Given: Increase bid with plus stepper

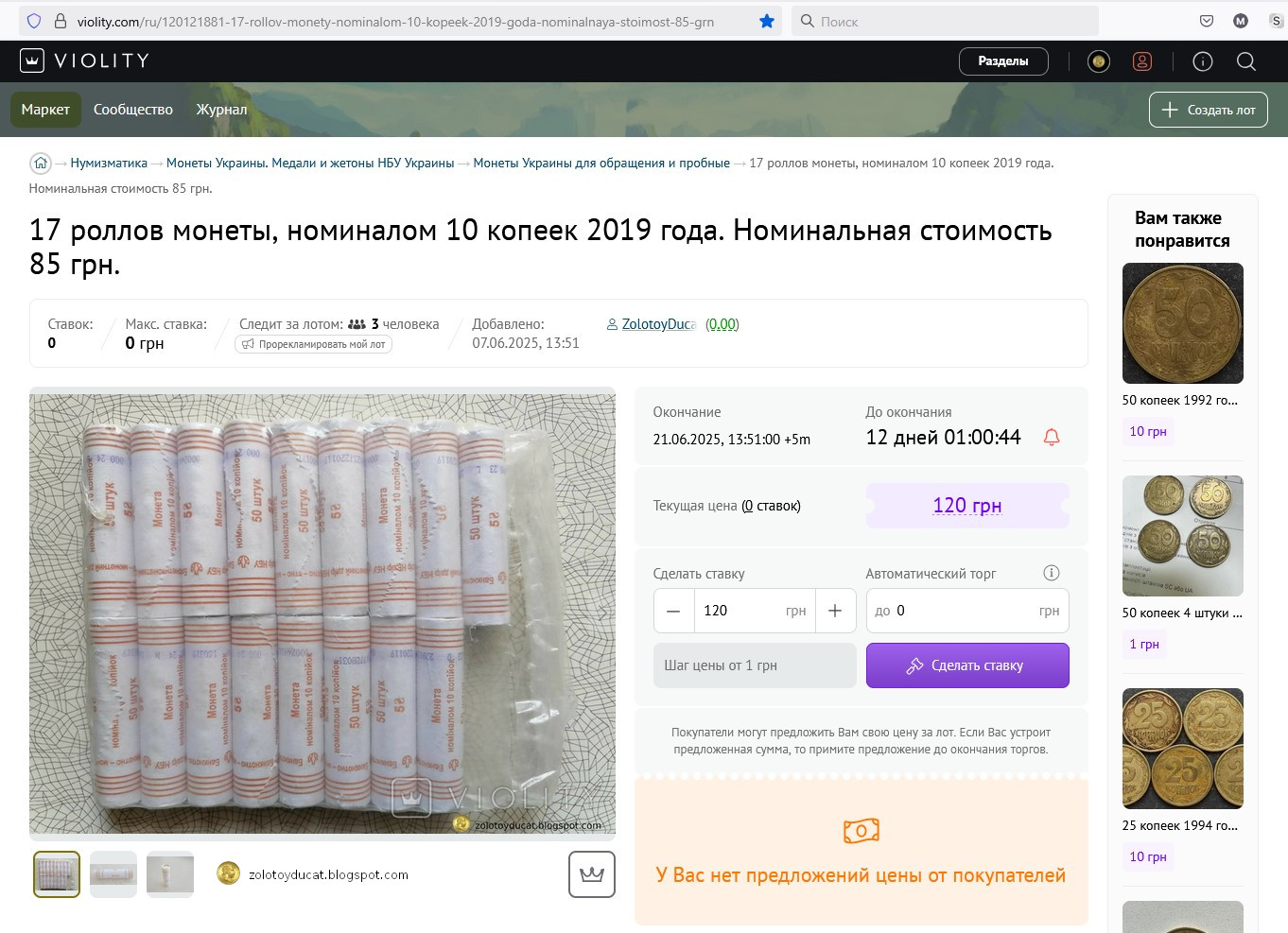Looking at the screenshot, I should click(835, 611).
